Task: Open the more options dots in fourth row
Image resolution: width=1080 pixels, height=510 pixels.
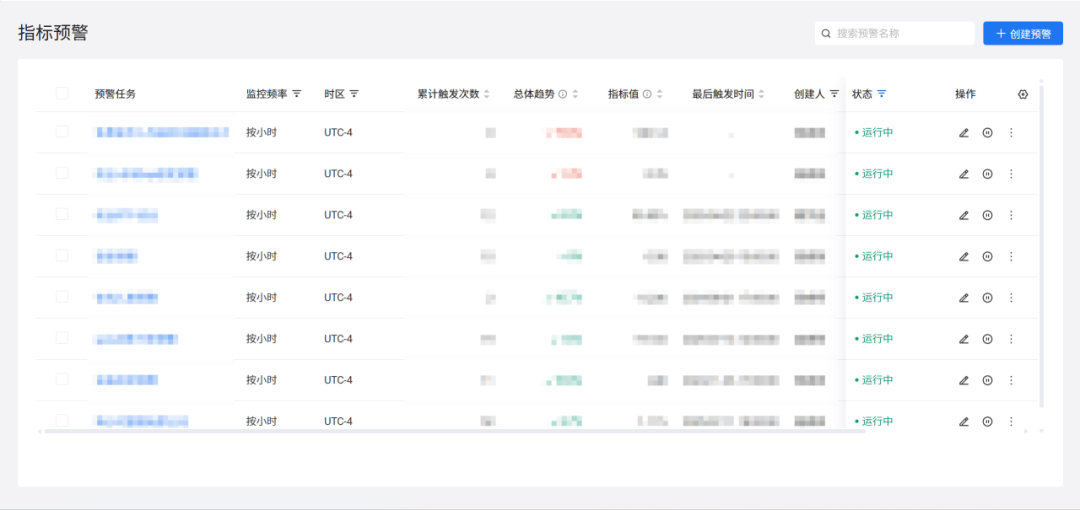Action: tap(1011, 257)
